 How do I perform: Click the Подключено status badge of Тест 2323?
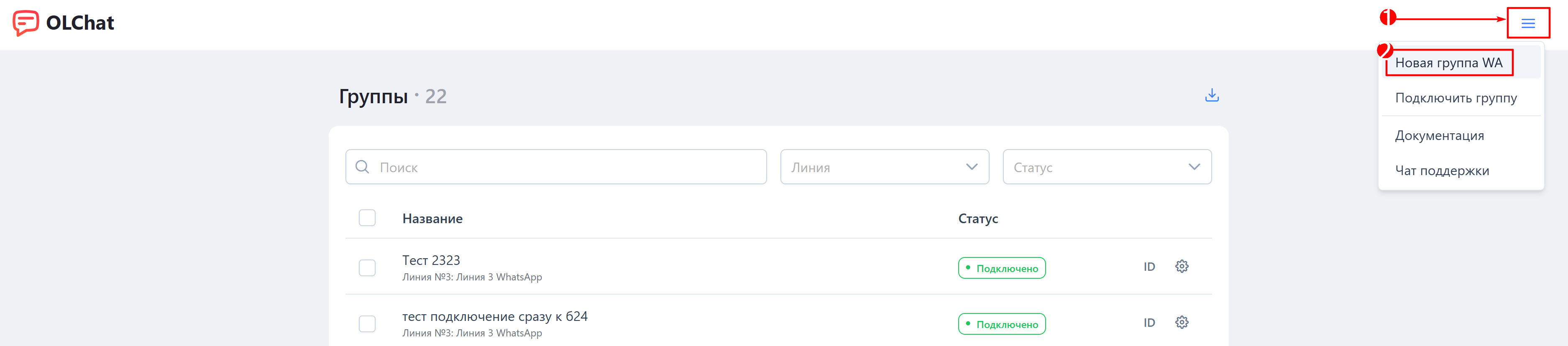(1001, 267)
